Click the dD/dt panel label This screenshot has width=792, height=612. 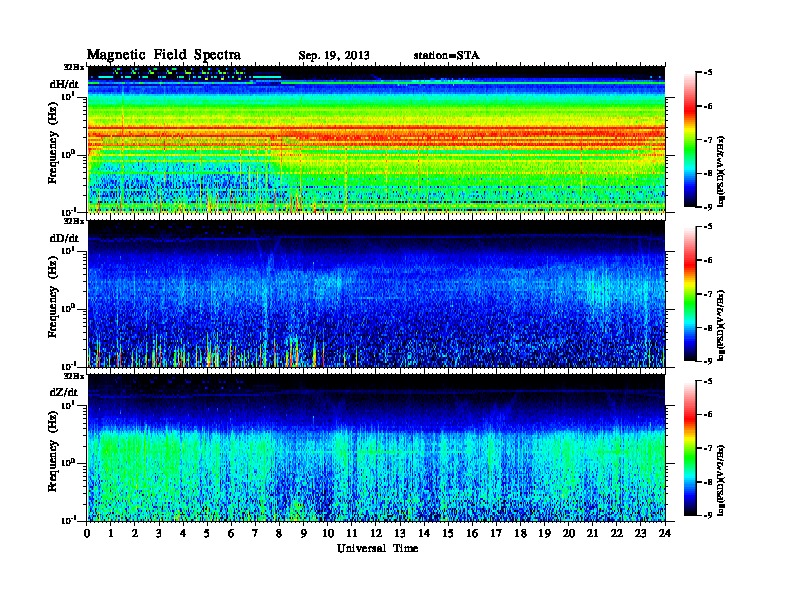(x=64, y=238)
